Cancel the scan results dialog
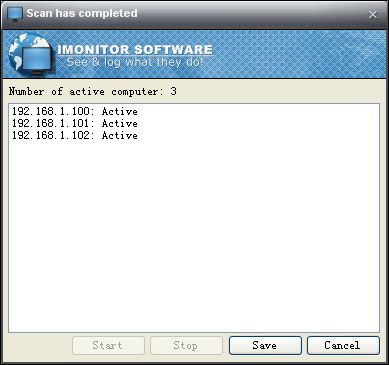Screen dimensions: 389x365 [343, 345]
